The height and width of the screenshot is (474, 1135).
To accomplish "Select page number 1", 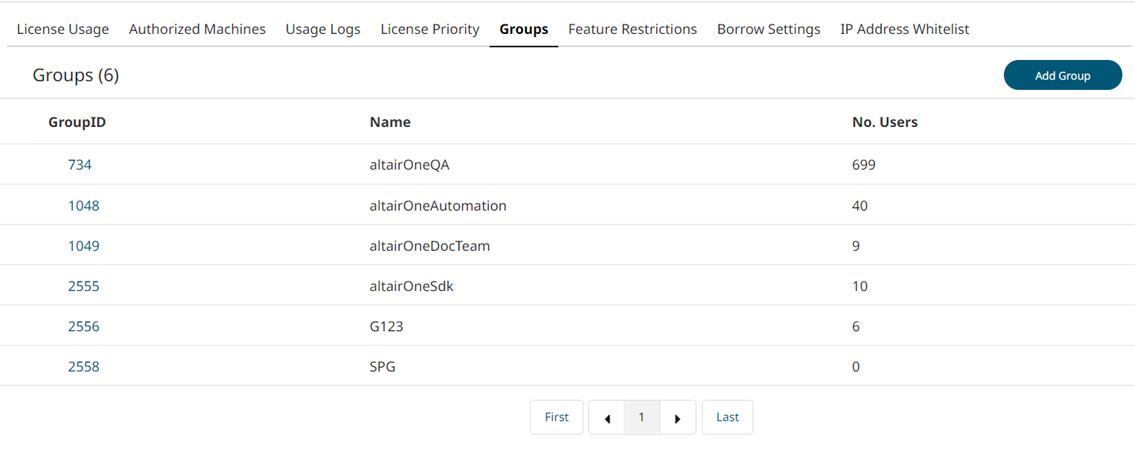I will [642, 417].
